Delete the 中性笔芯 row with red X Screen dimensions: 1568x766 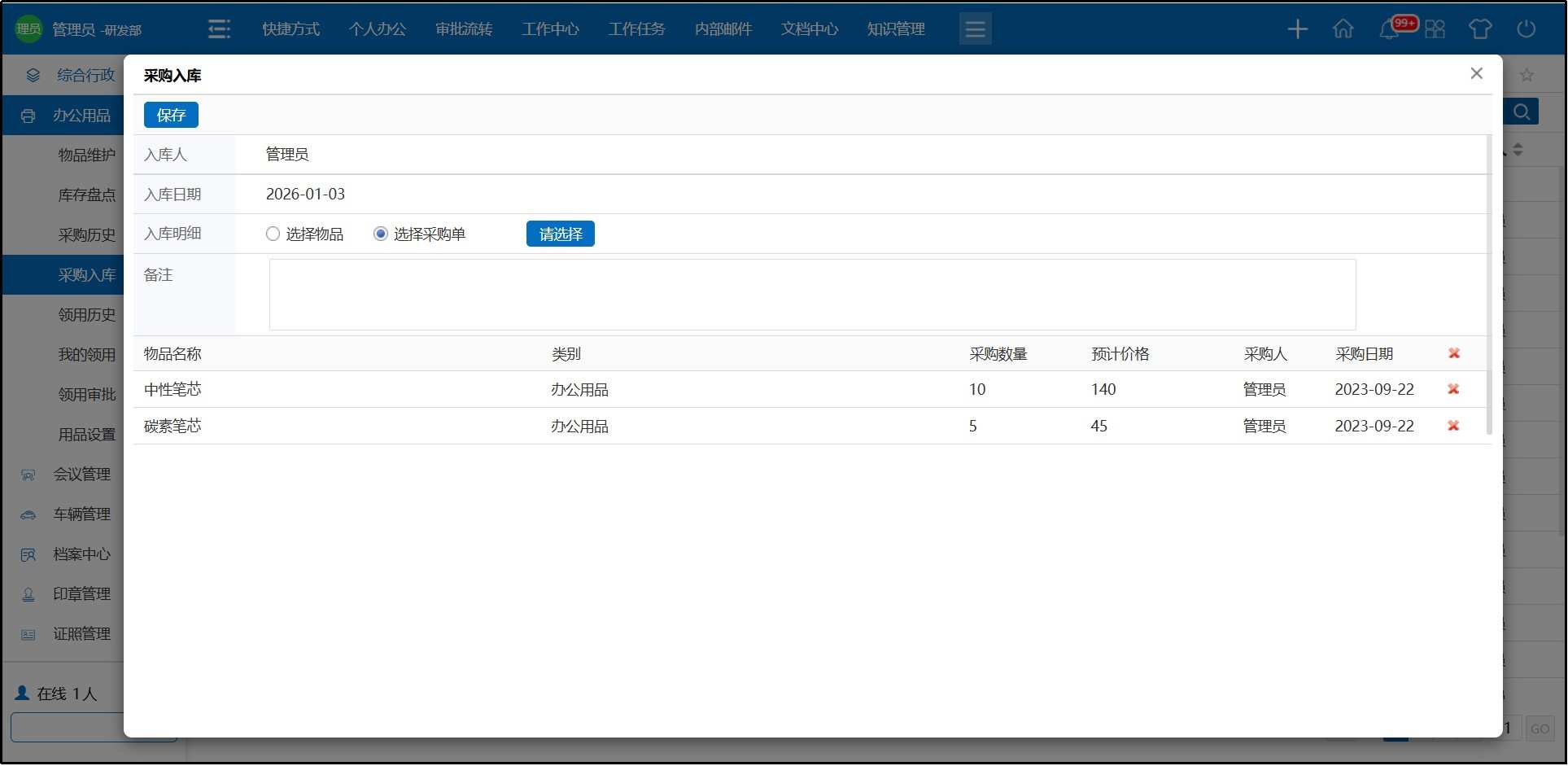(1453, 389)
